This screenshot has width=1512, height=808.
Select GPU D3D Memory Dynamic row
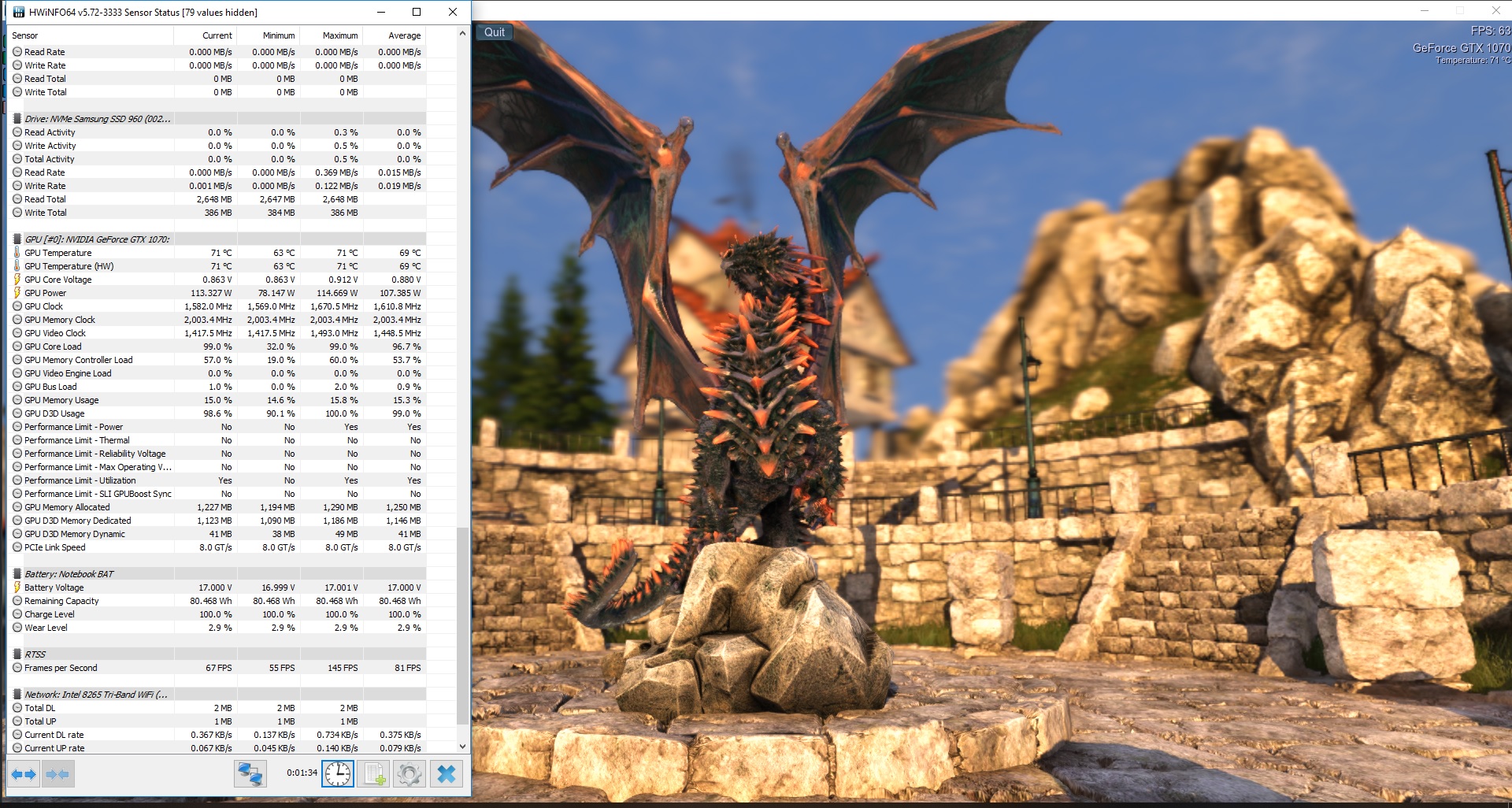[x=217, y=534]
